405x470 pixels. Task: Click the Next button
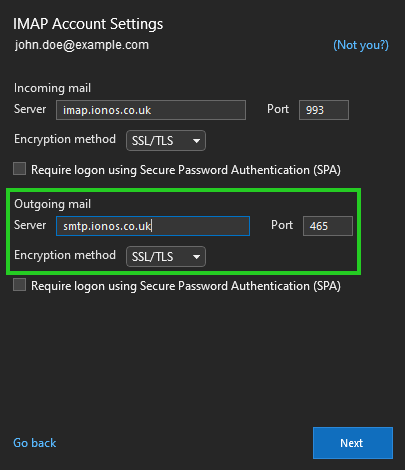[x=353, y=443]
